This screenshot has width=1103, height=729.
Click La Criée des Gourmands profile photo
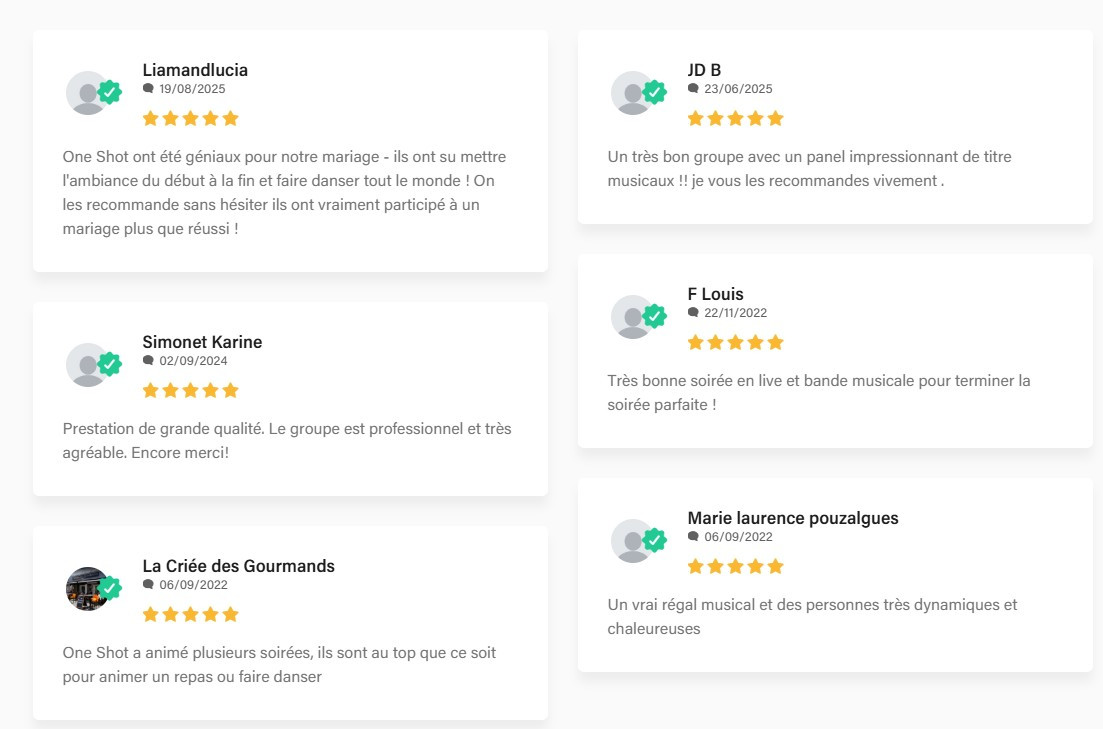[84, 588]
